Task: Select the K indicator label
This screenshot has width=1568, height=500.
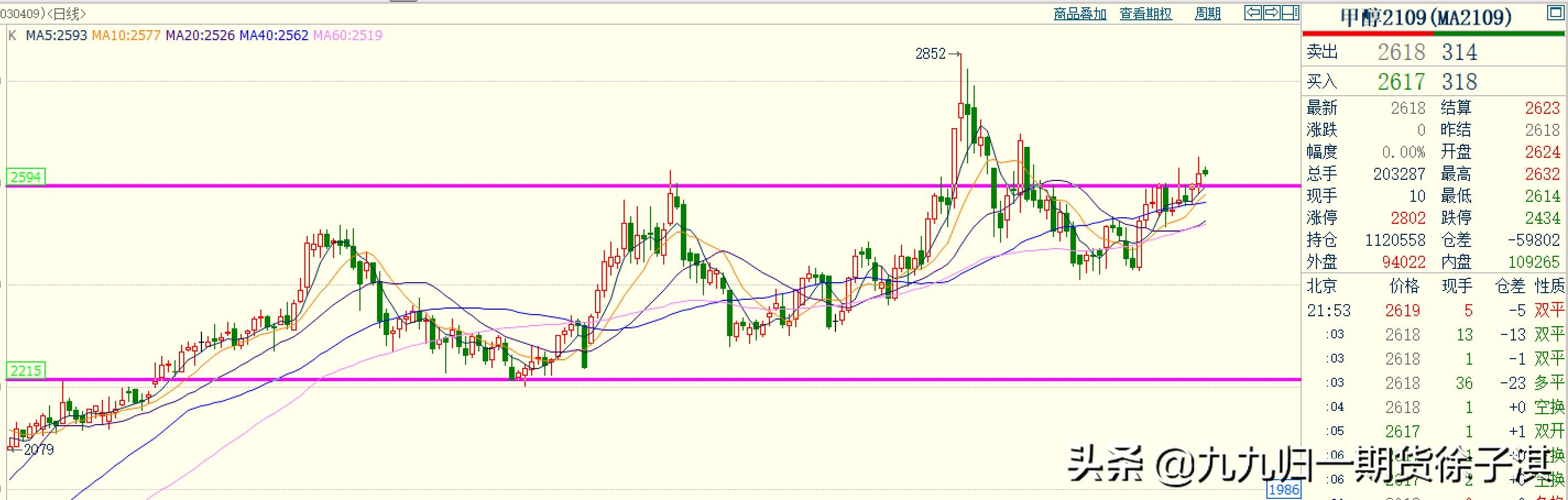Action: pos(13,35)
